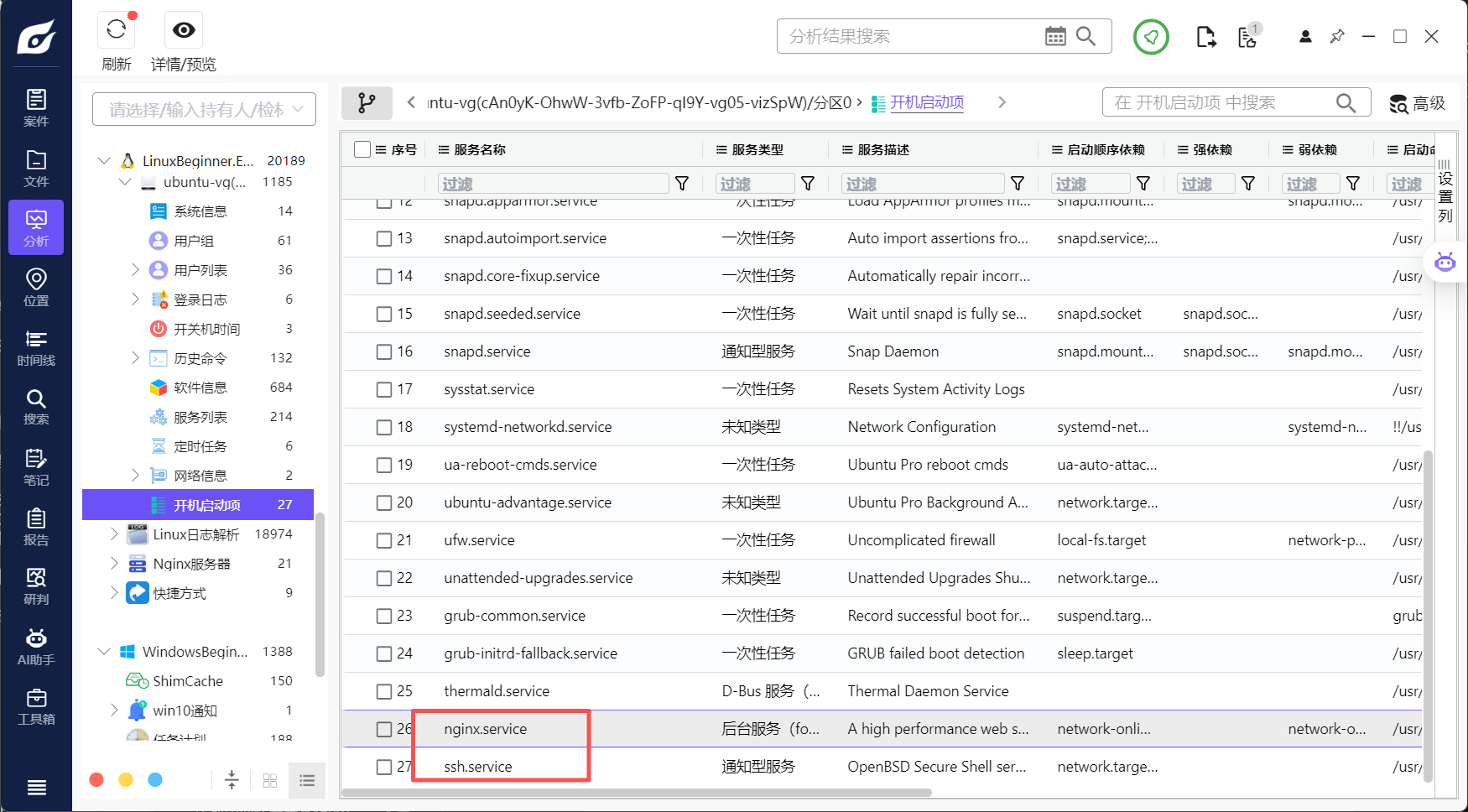Check the select-all checkbox in header
The height and width of the screenshot is (812, 1468).
click(362, 149)
